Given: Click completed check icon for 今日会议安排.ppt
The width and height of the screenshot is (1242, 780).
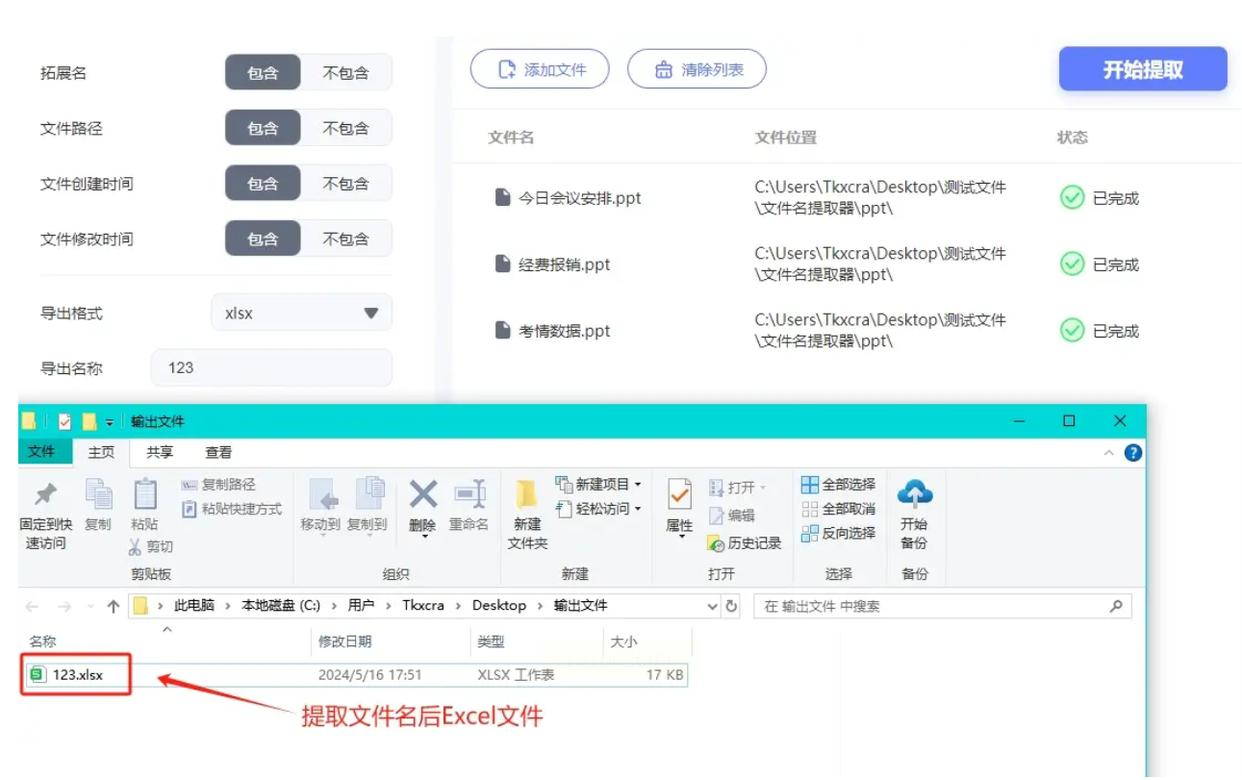Looking at the screenshot, I should click(1072, 198).
